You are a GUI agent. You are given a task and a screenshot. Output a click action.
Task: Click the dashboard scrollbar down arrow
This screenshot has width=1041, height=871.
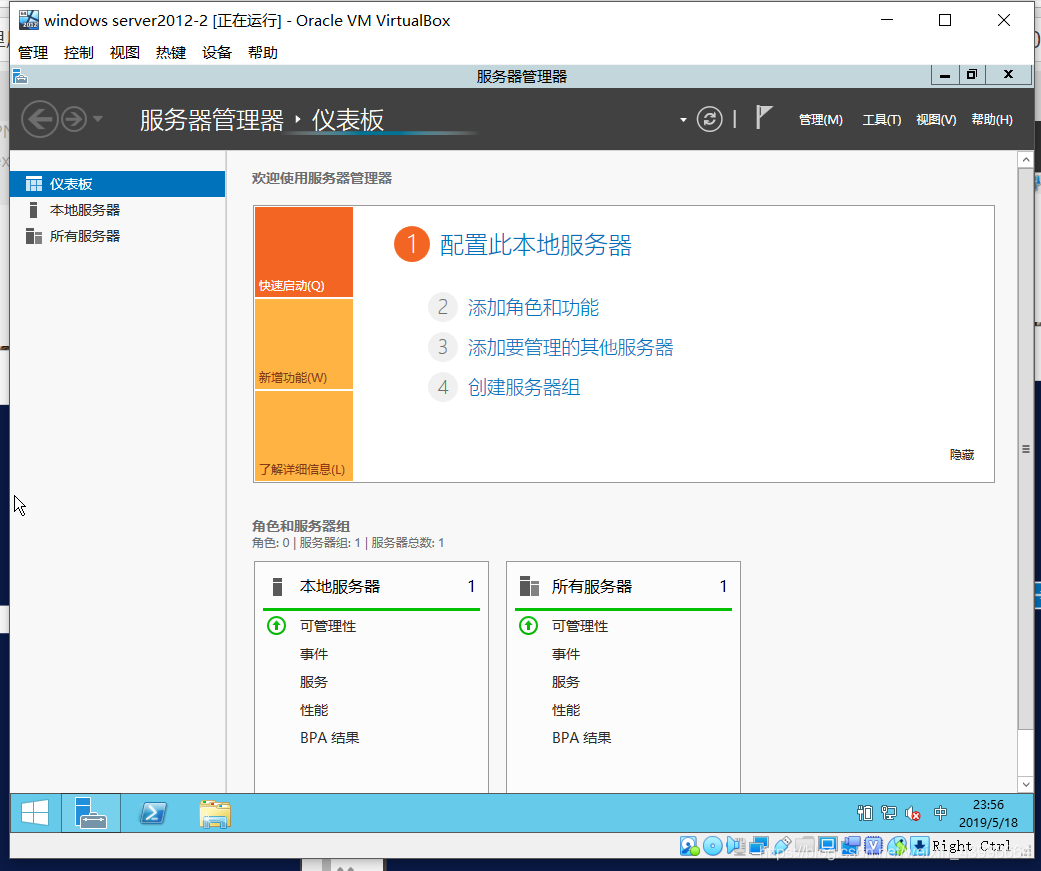click(x=1026, y=784)
